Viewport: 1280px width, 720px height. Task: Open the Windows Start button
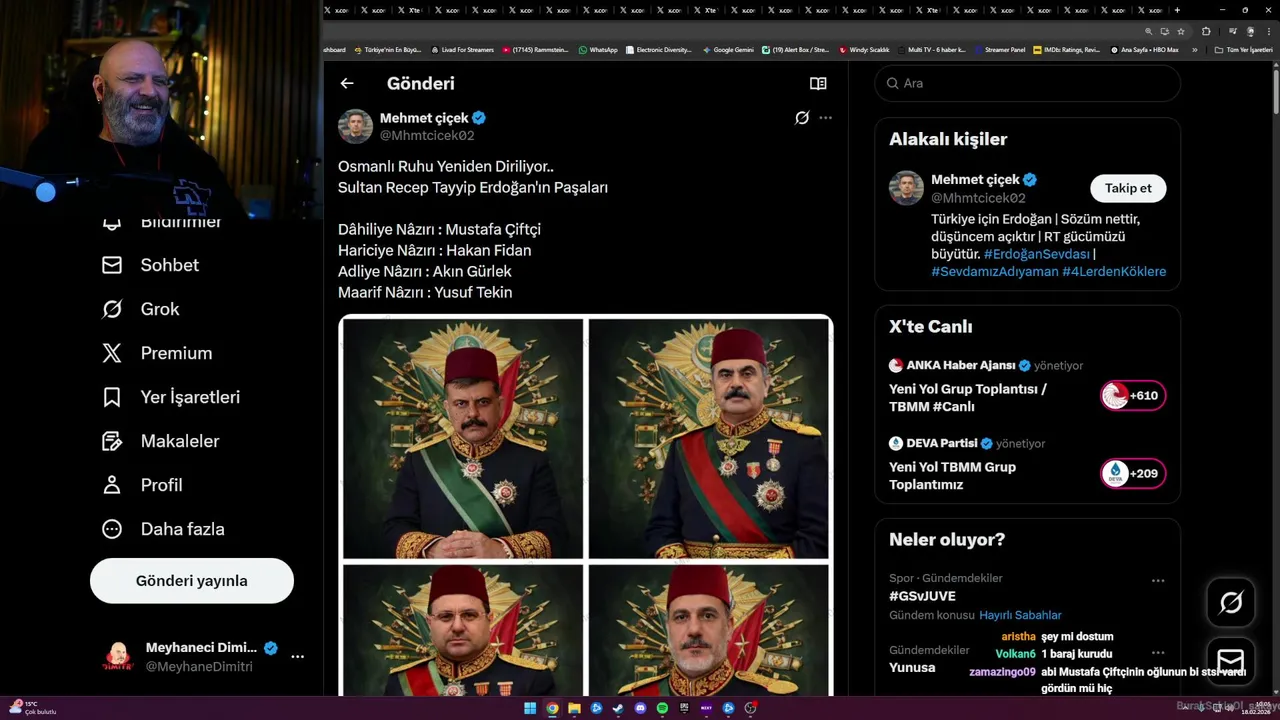(530, 708)
